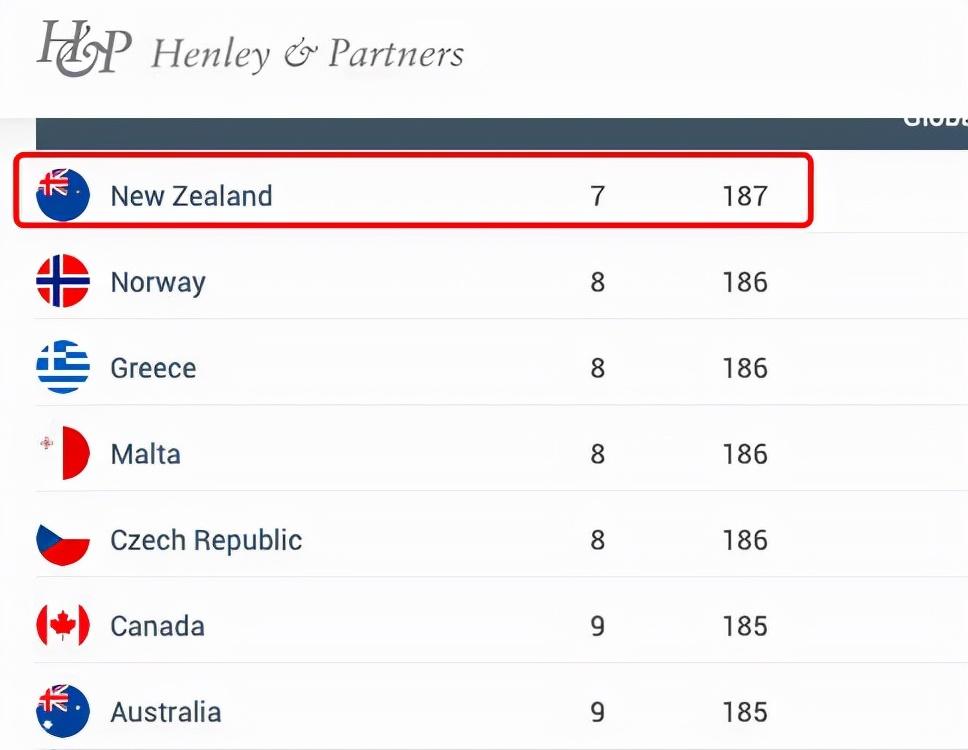Image resolution: width=968 pixels, height=750 pixels.
Task: Click the Henley & Partners H&P logo
Action: pos(84,48)
